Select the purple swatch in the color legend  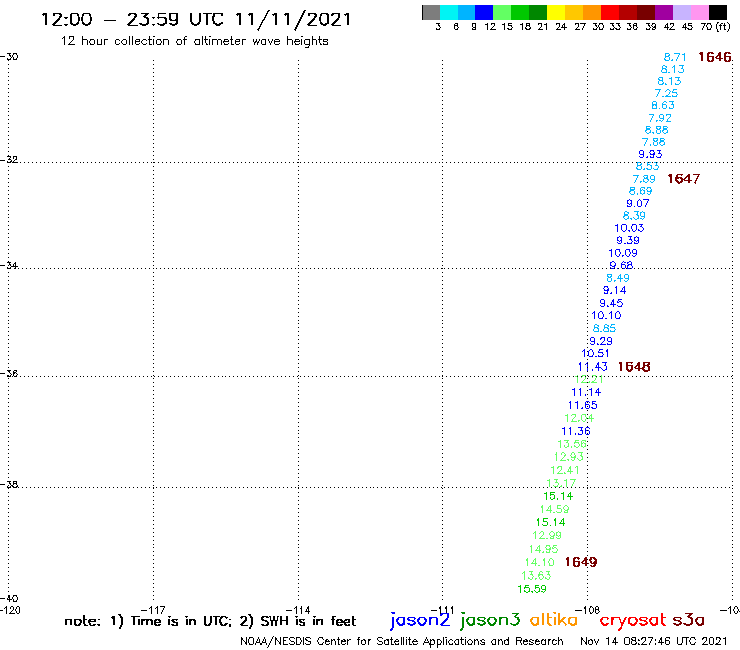point(664,12)
